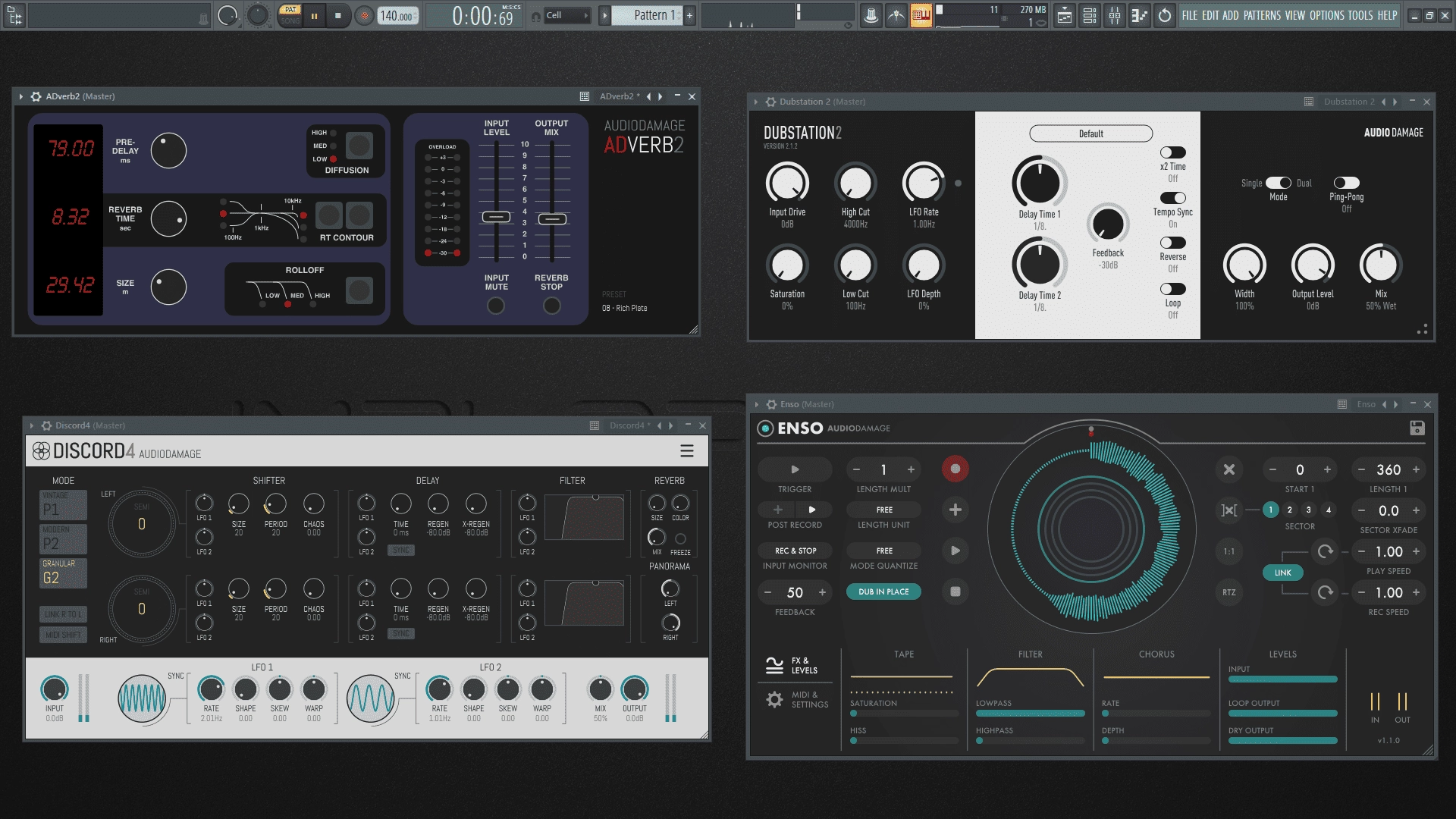Click the step-pattern icon right of the Mixer icon
1456x819 pixels.
coord(1140,15)
